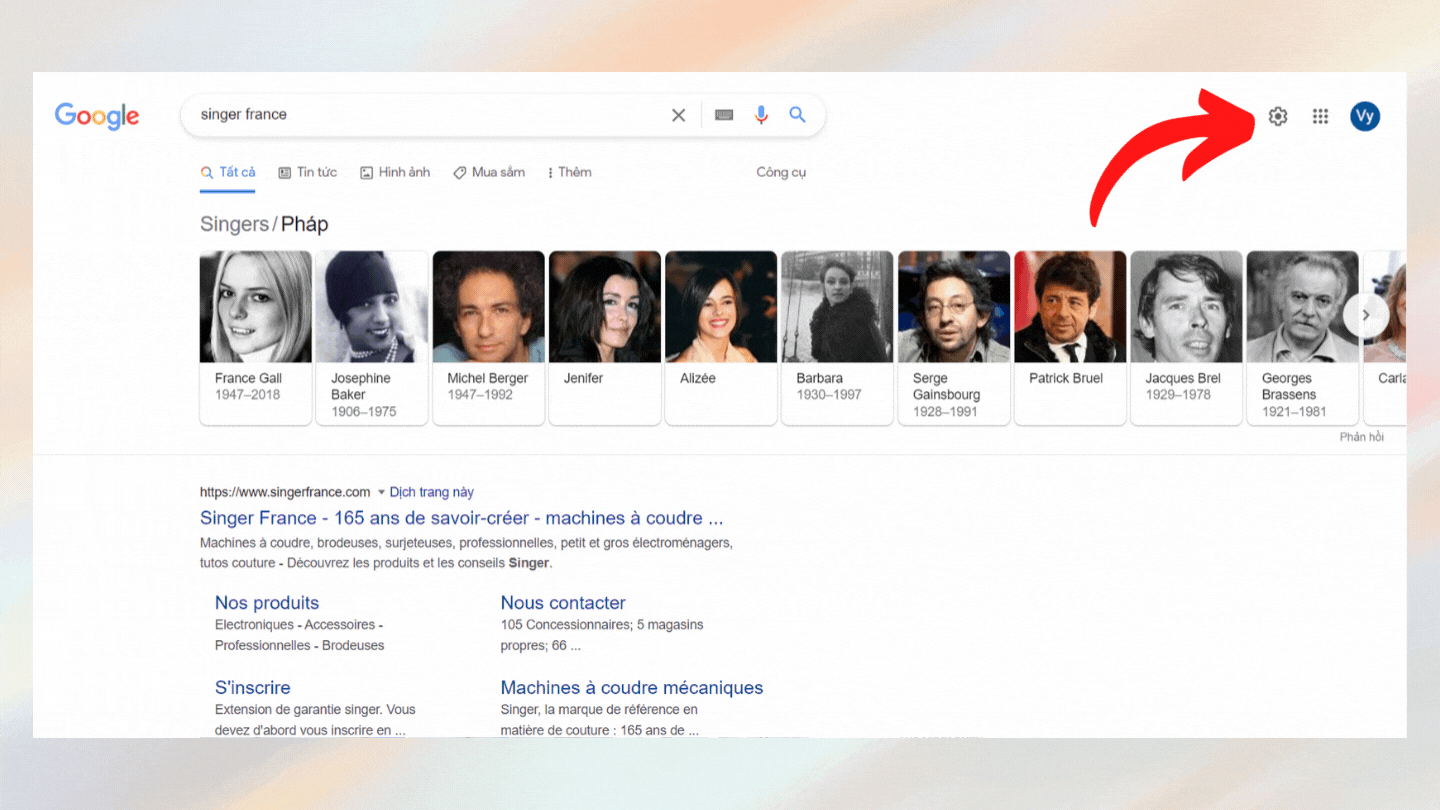The image size is (1440, 810).
Task: Switch to the Tin tức tab
Action: pyautogui.click(x=307, y=172)
